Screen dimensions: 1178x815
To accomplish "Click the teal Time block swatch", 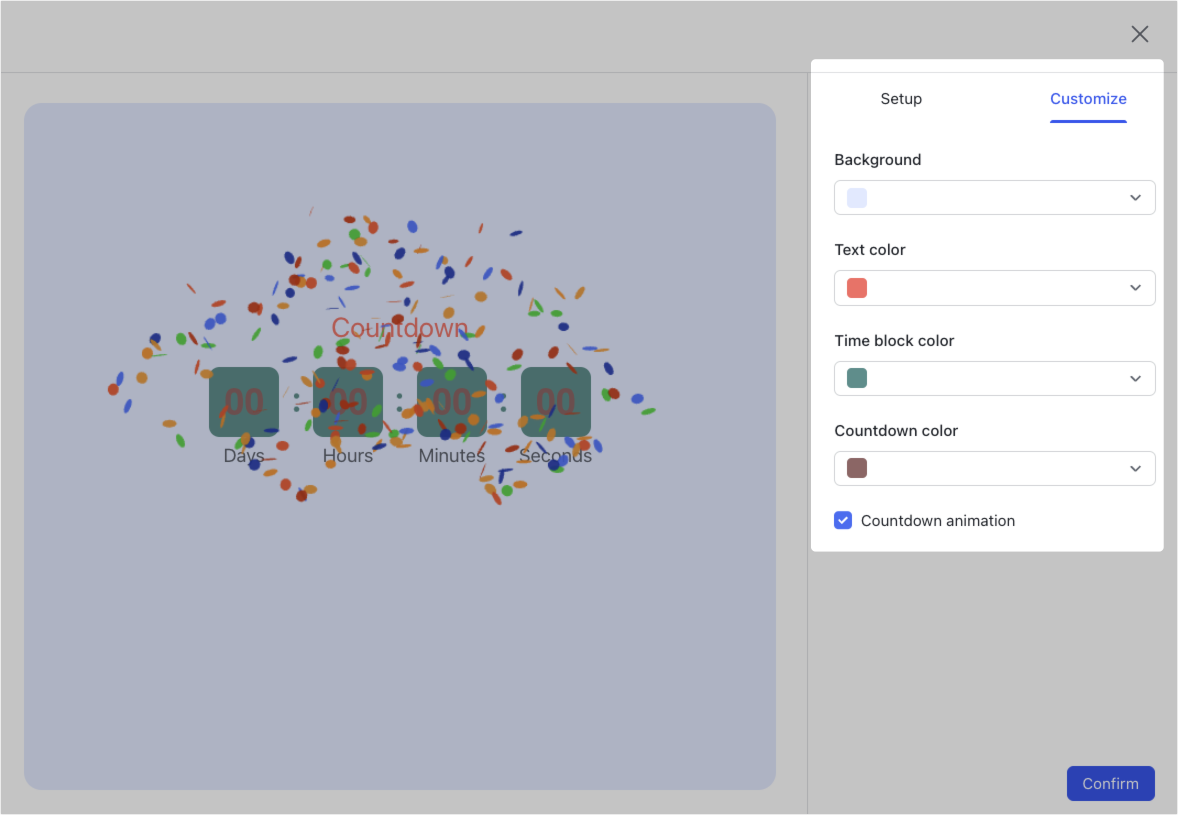I will click(856, 378).
